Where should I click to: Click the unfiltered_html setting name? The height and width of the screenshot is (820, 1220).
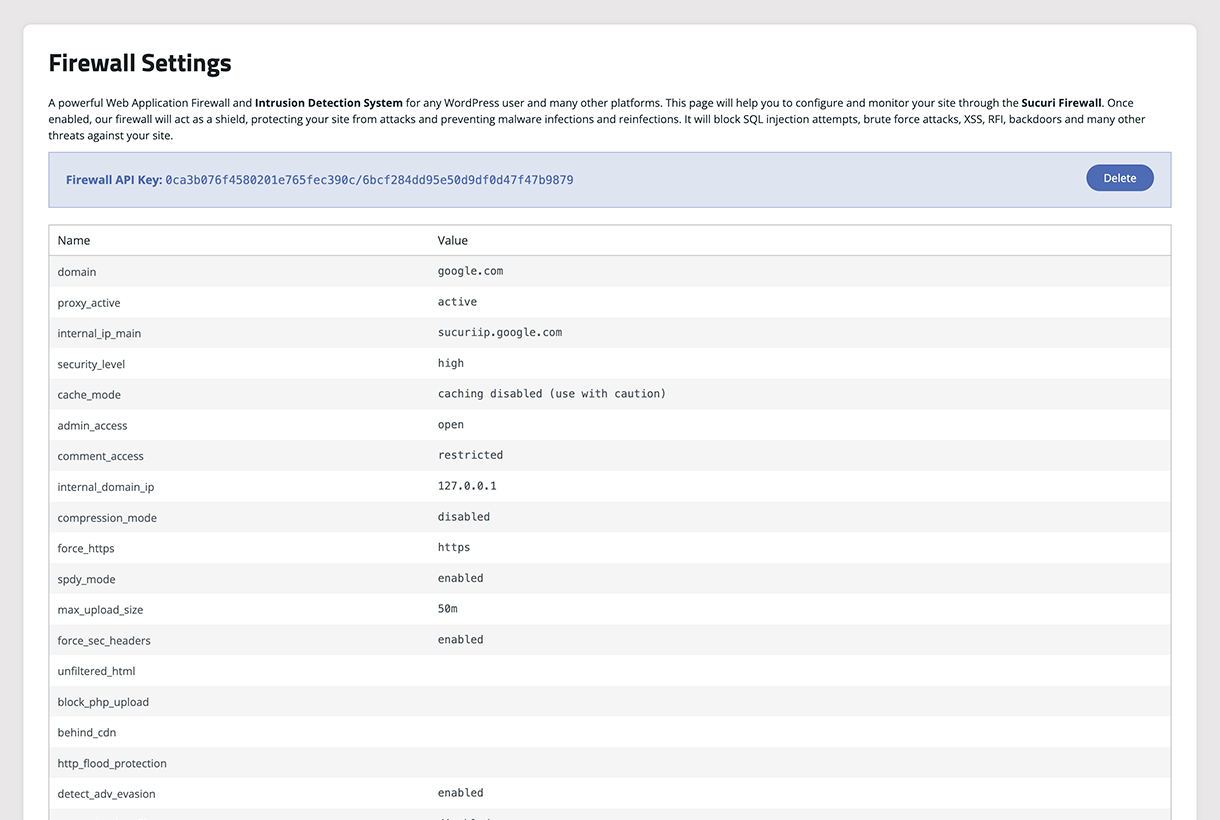pyautogui.click(x=96, y=671)
